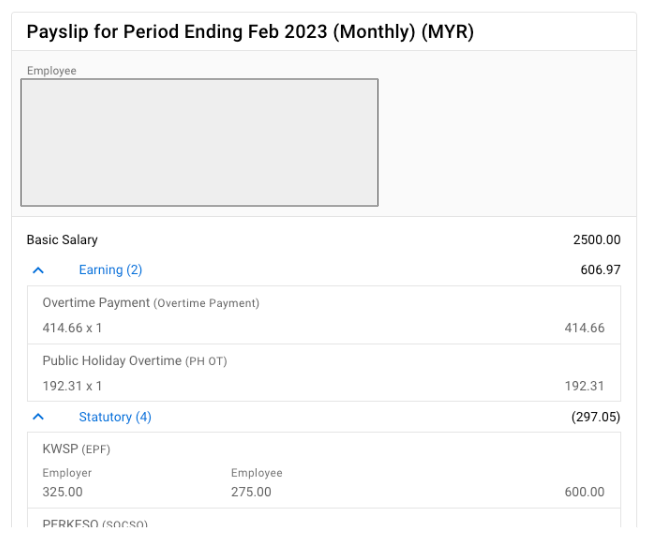Click the PH OT amount 192.31

pyautogui.click(x=585, y=386)
